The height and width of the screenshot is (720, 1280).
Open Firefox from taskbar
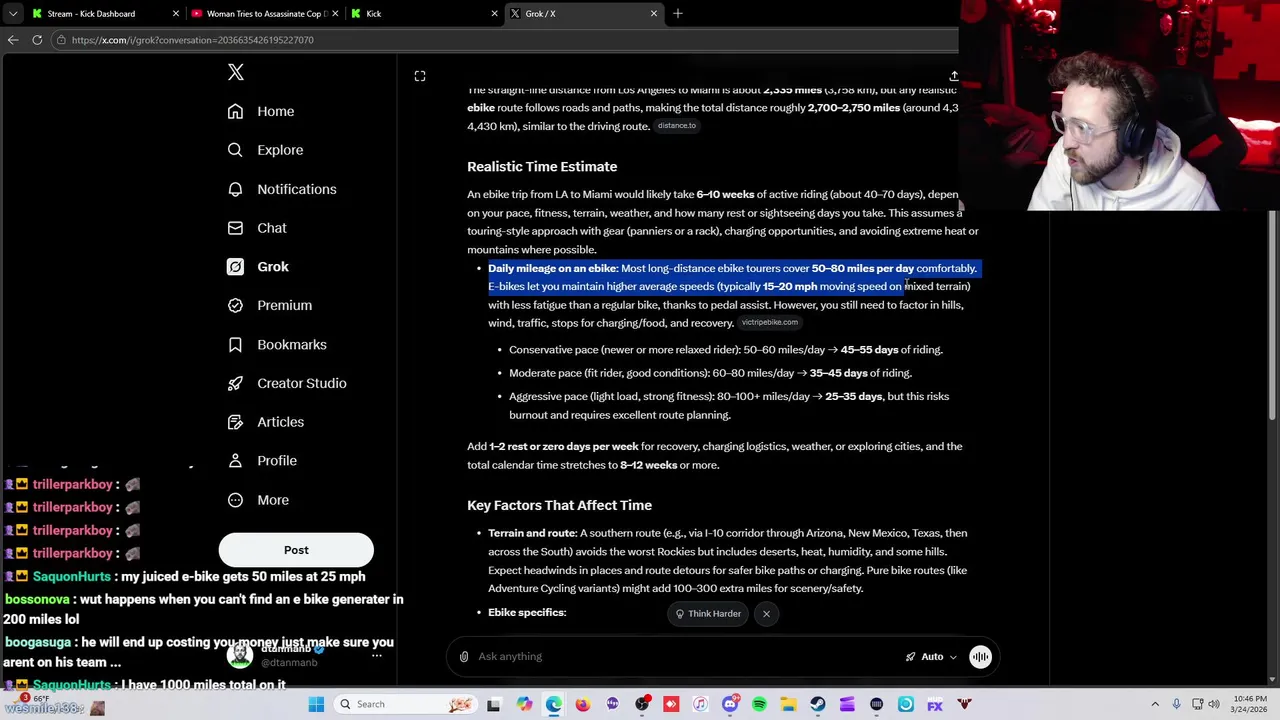tap(583, 705)
